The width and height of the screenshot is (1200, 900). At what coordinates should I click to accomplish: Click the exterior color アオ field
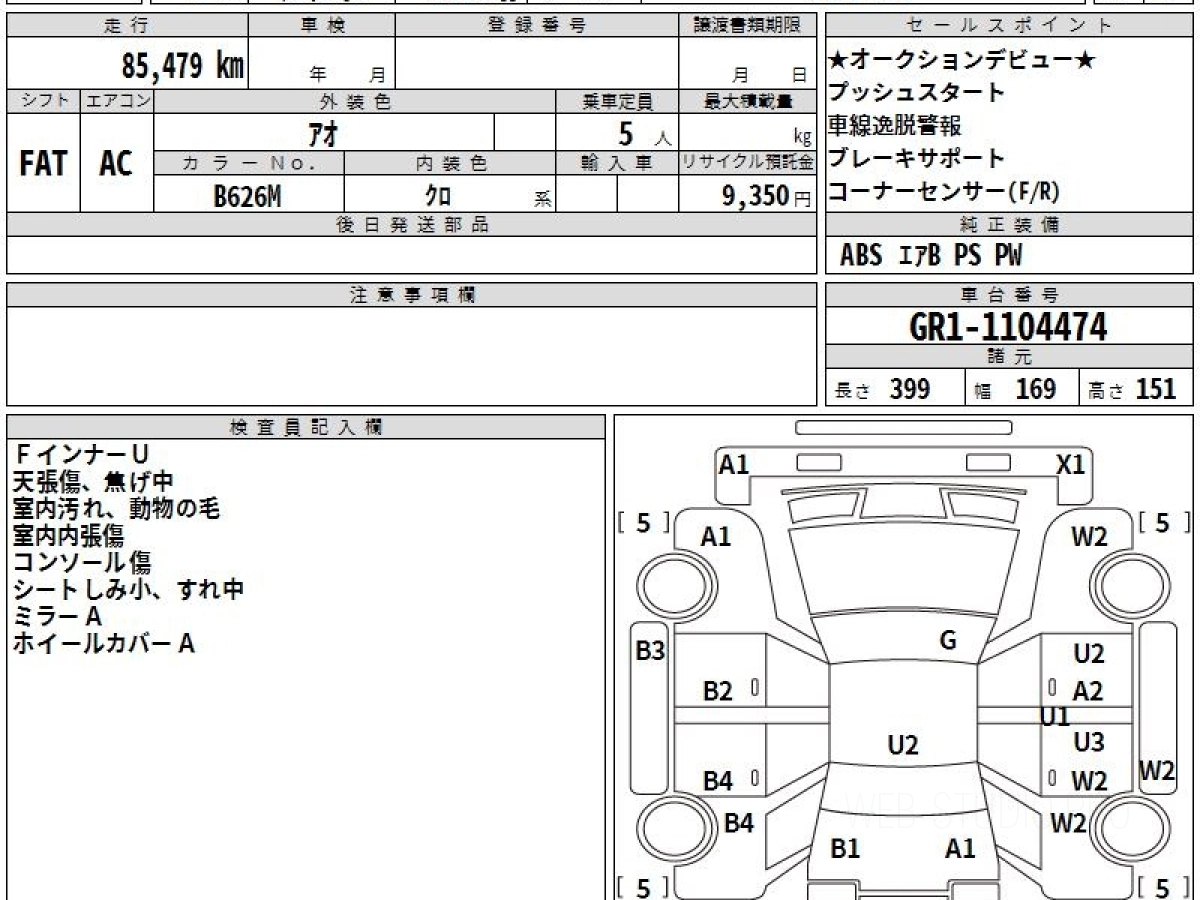pyautogui.click(x=324, y=132)
